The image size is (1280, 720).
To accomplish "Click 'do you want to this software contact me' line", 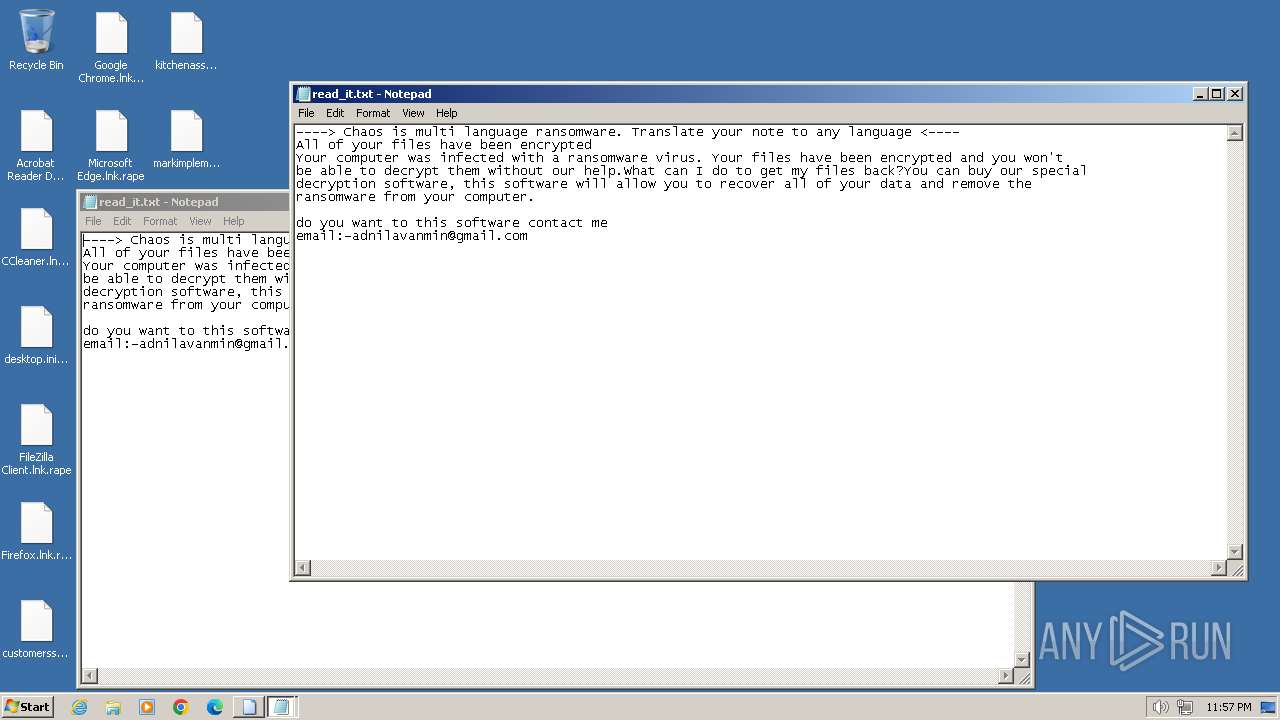I will (x=452, y=223).
